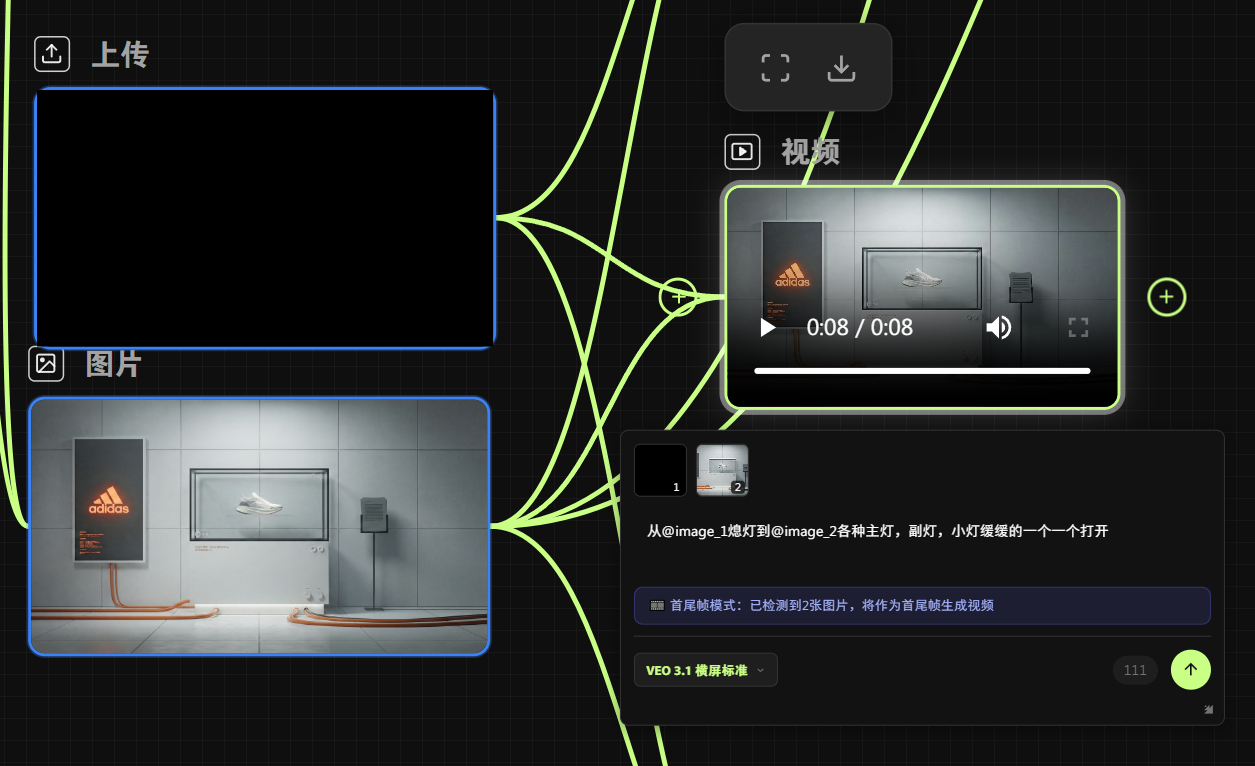This screenshot has height=766, width=1255.
Task: Play the generated video
Action: (767, 327)
